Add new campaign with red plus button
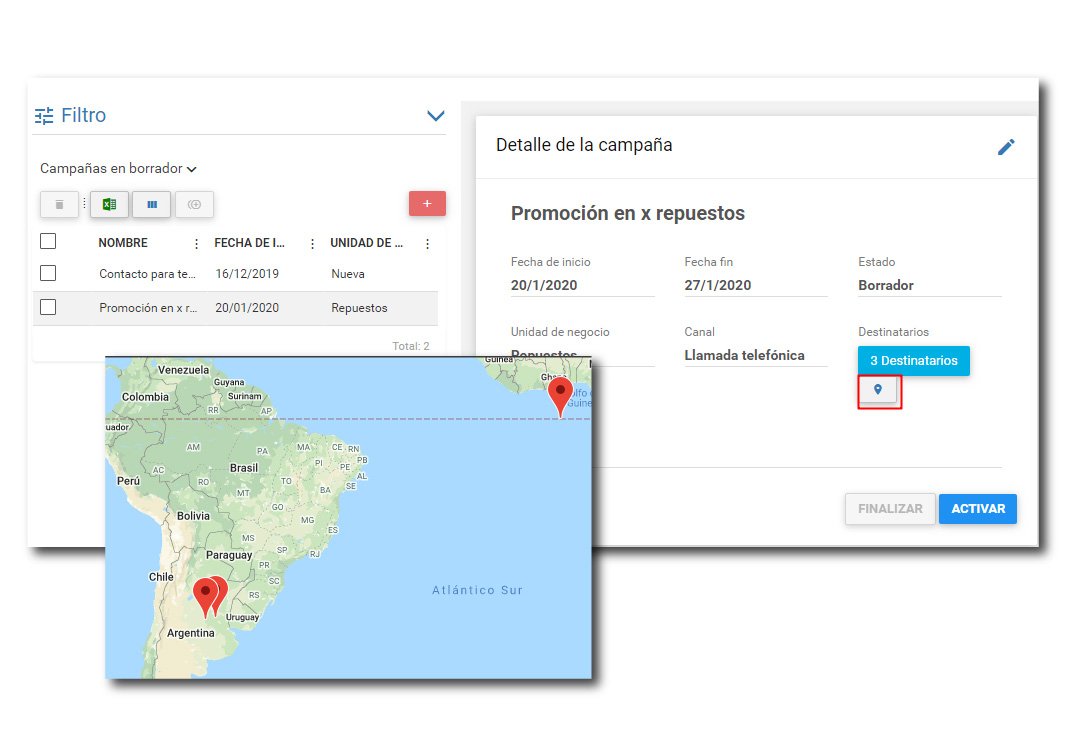1068x744 pixels. tap(427, 204)
